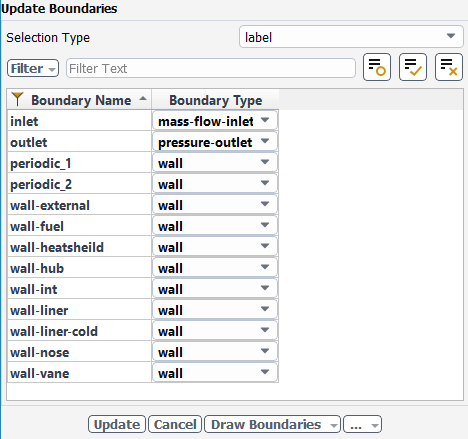Expand wall-vane boundary type dropdown
468x439 pixels.
(x=215, y=373)
